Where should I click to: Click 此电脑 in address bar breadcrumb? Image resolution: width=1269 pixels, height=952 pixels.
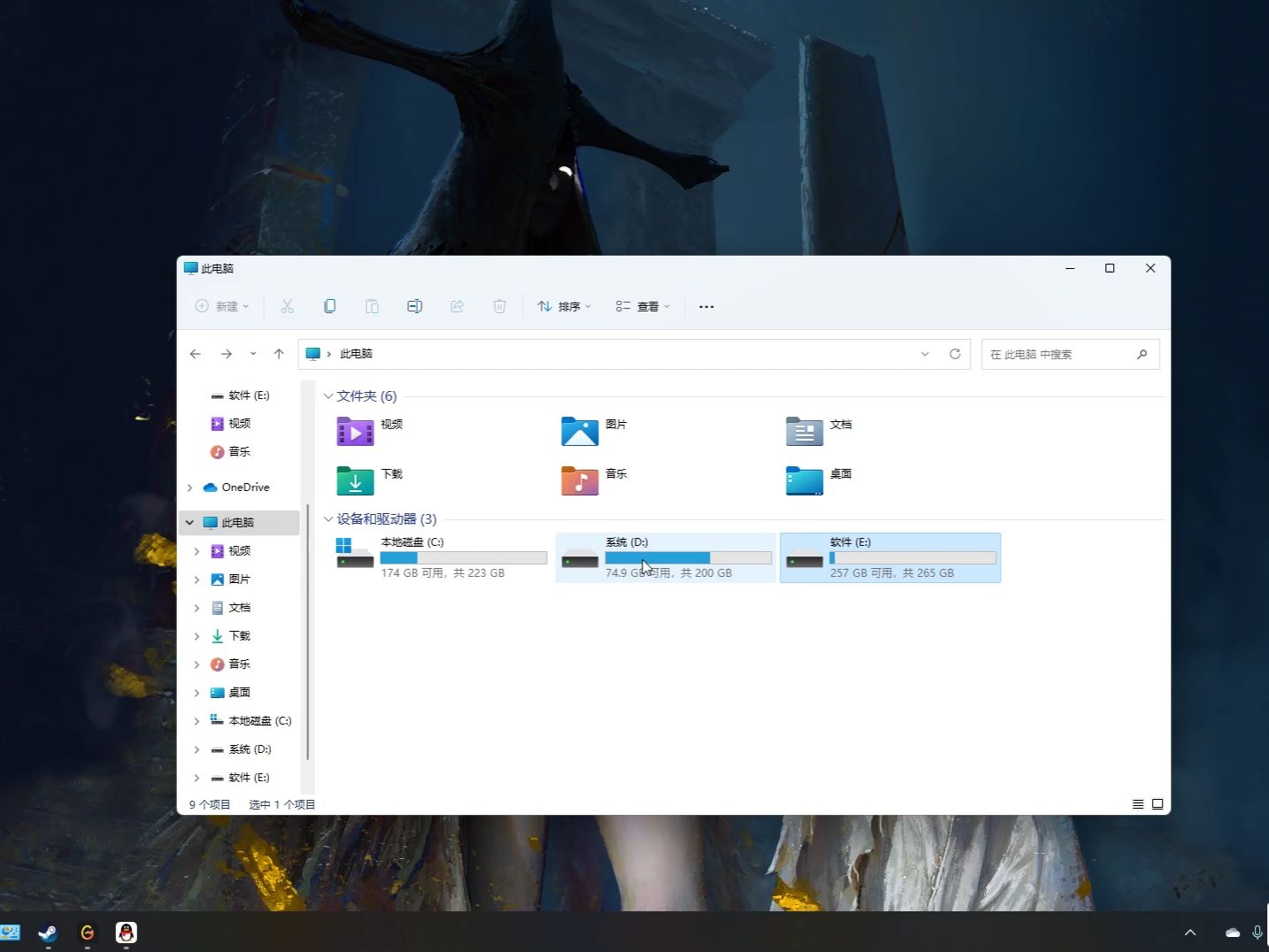(357, 354)
